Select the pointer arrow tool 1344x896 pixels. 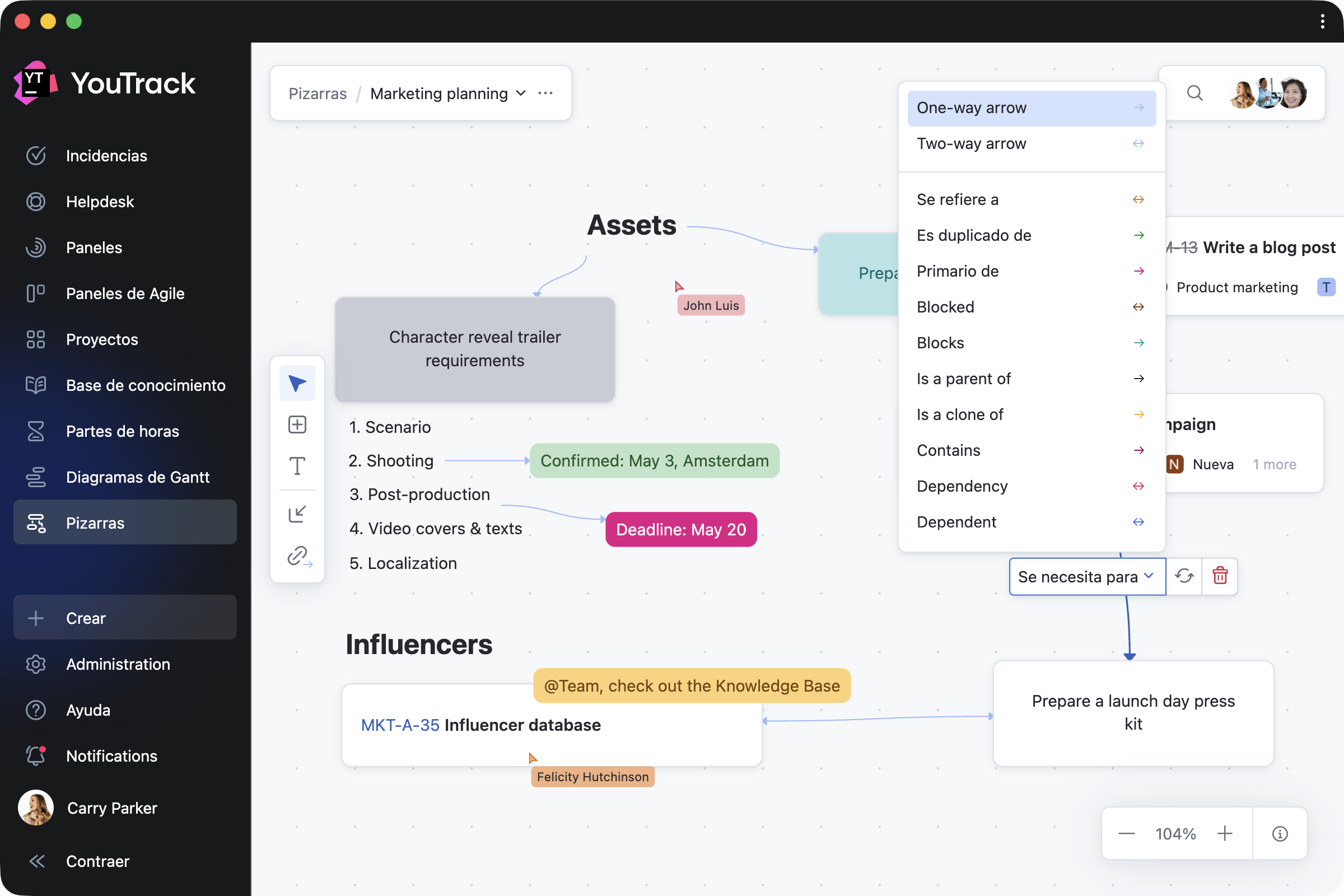[x=297, y=383]
